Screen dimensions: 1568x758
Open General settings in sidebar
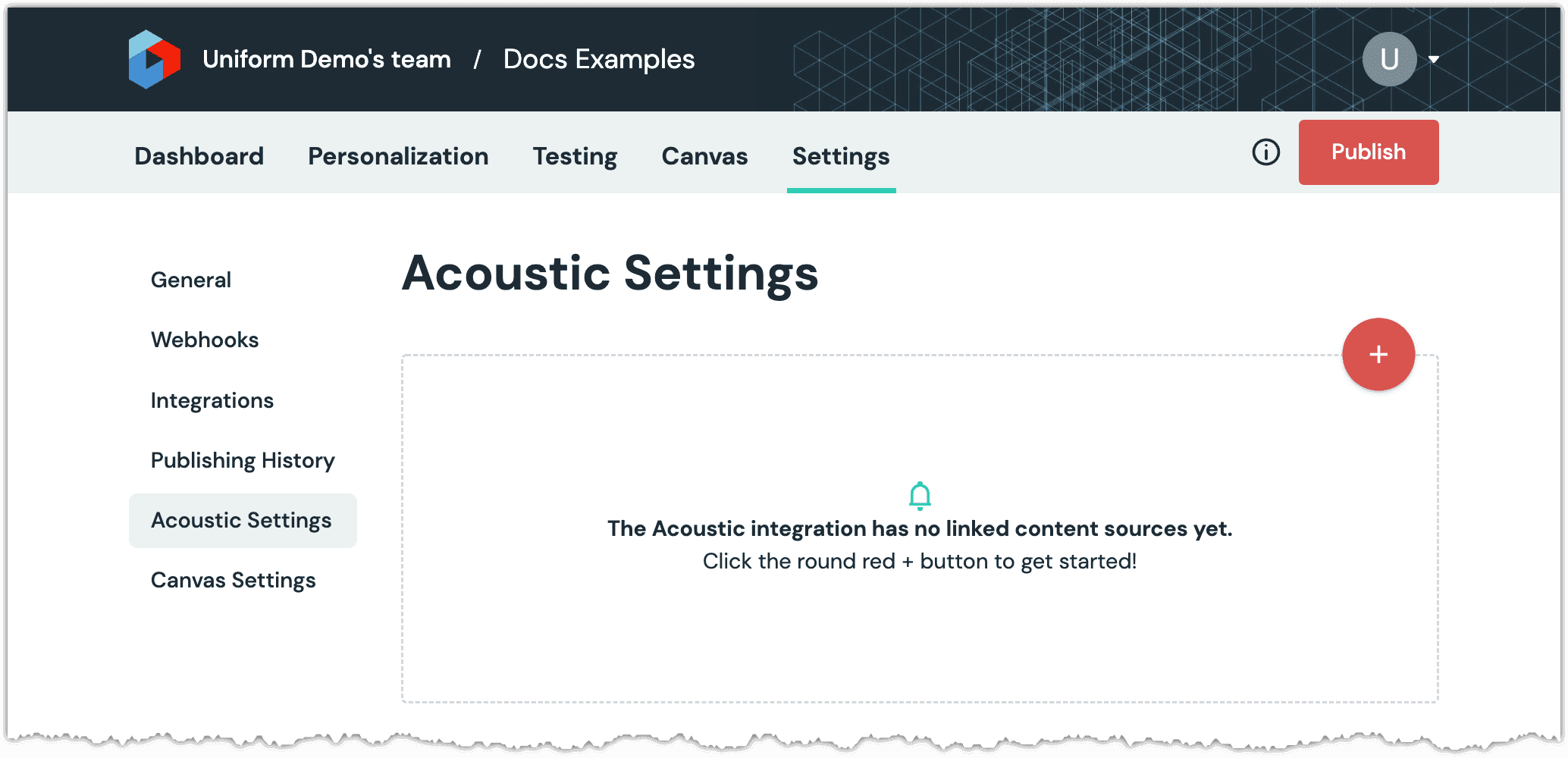[x=191, y=280]
